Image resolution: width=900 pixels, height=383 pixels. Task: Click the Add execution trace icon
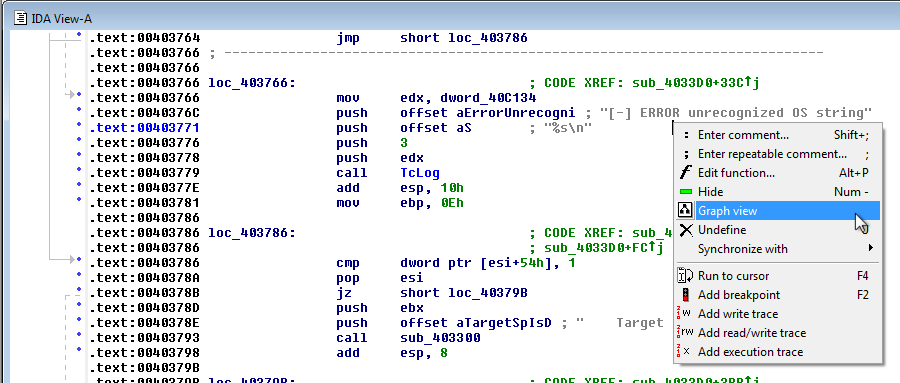[x=685, y=351]
